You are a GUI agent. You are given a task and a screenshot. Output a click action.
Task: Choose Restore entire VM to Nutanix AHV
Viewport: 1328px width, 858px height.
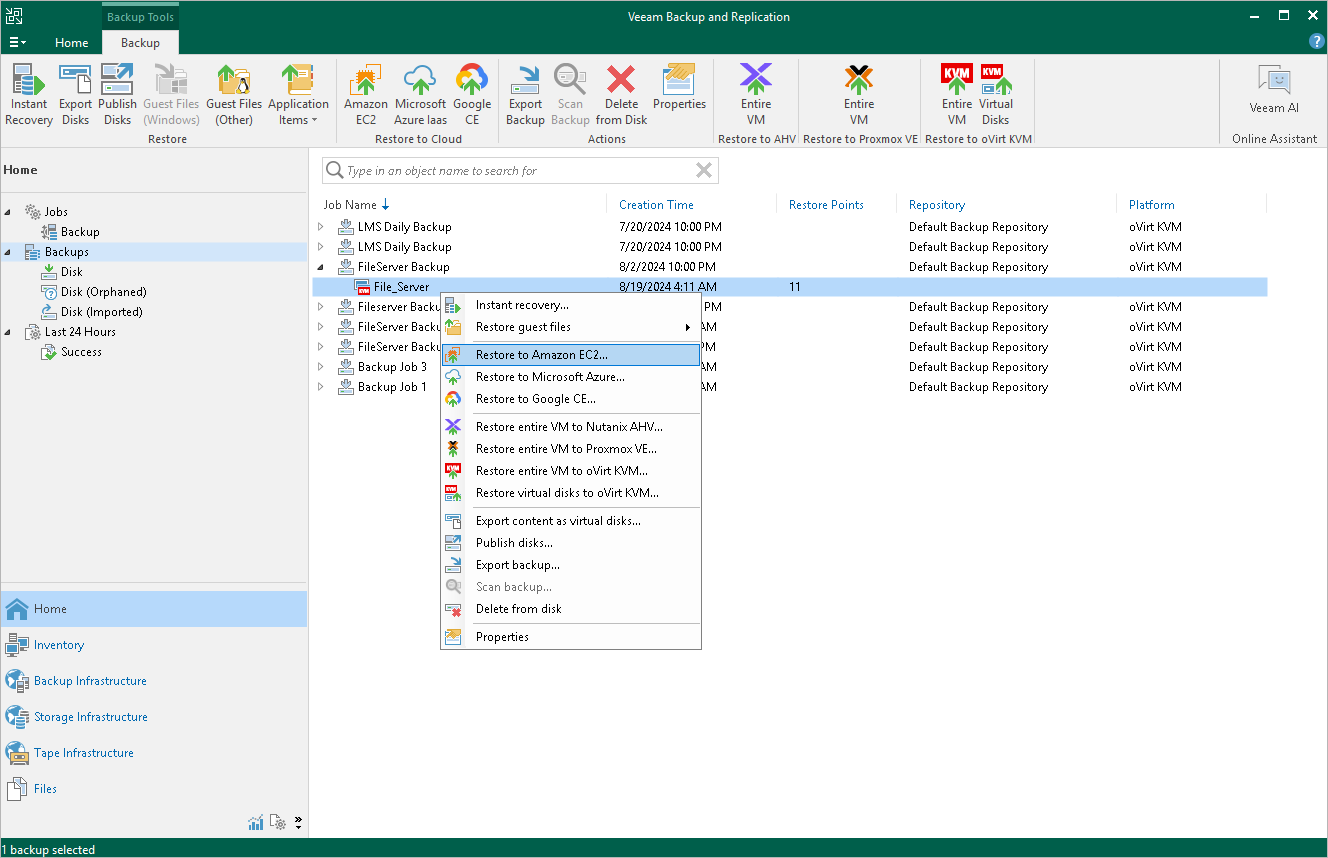tap(571, 427)
